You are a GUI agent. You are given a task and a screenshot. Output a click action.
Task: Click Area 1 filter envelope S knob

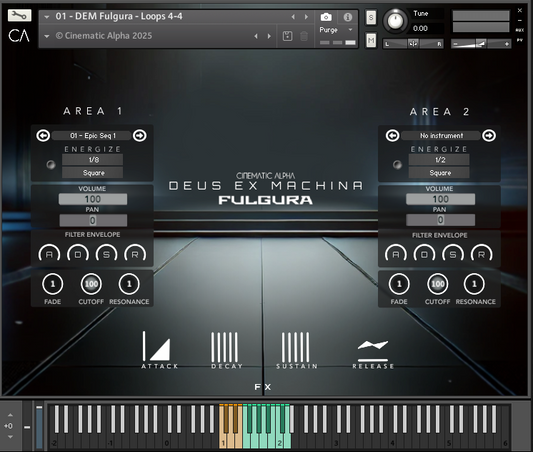coord(106,254)
